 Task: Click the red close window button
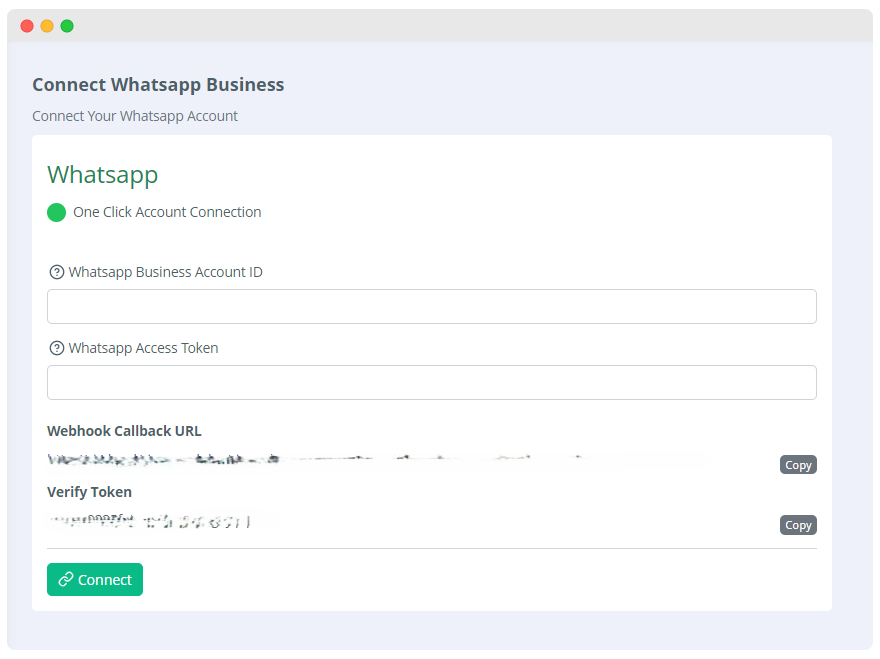(x=27, y=26)
